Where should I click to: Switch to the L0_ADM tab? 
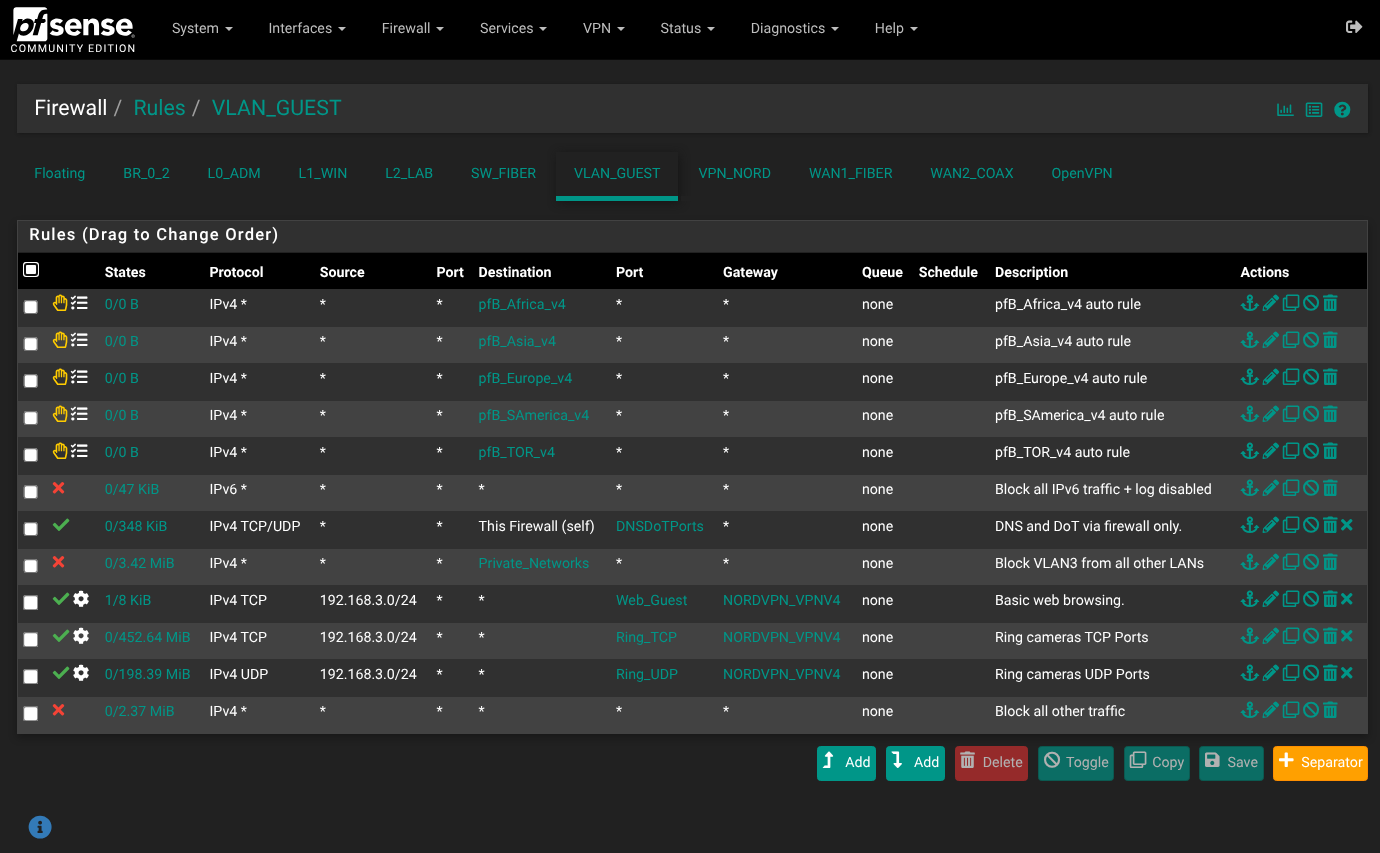point(234,173)
